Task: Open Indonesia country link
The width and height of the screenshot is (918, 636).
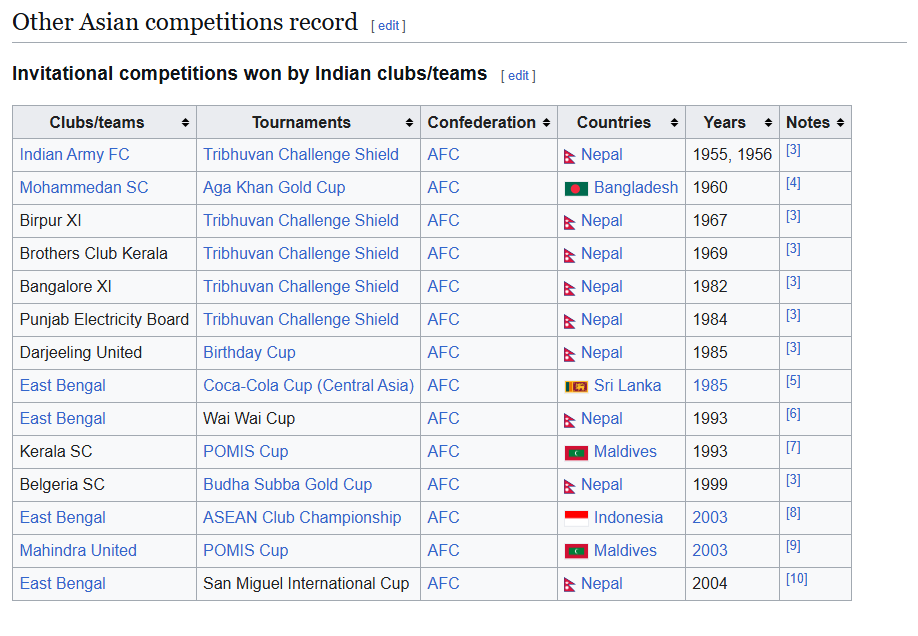Action: (x=628, y=518)
